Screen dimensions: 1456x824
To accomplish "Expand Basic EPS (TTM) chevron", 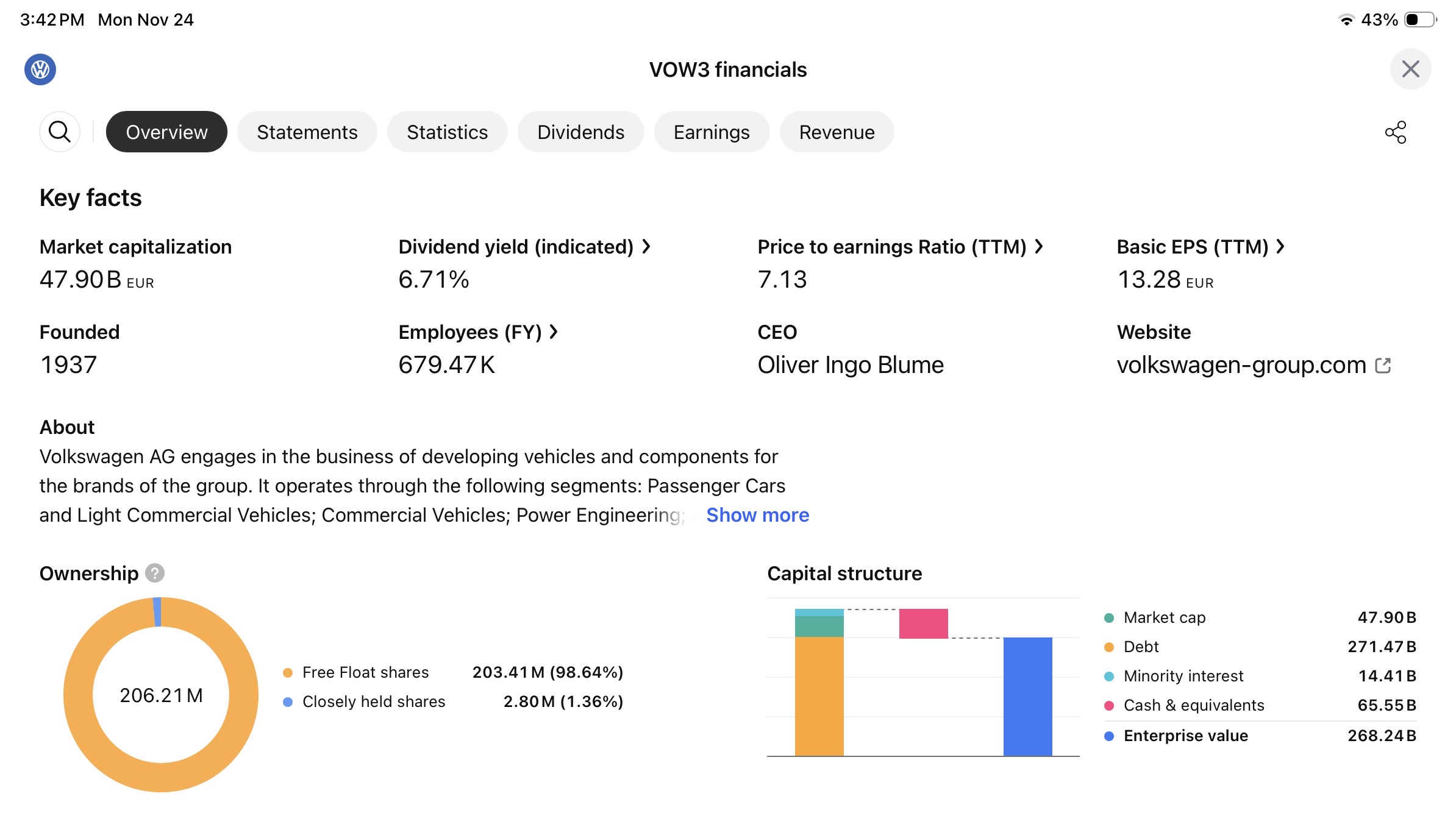I will (x=1280, y=246).
